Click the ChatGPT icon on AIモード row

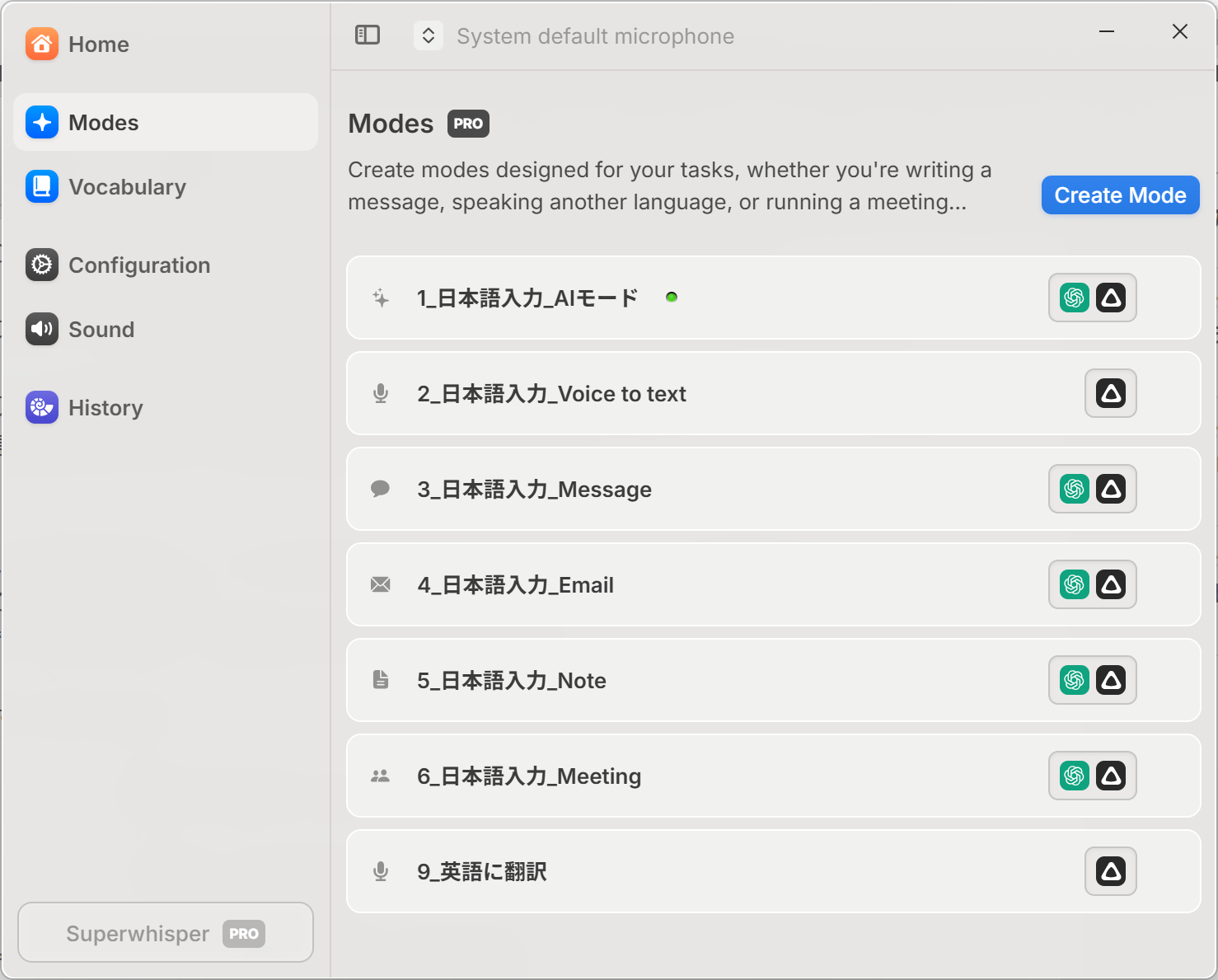click(x=1075, y=298)
